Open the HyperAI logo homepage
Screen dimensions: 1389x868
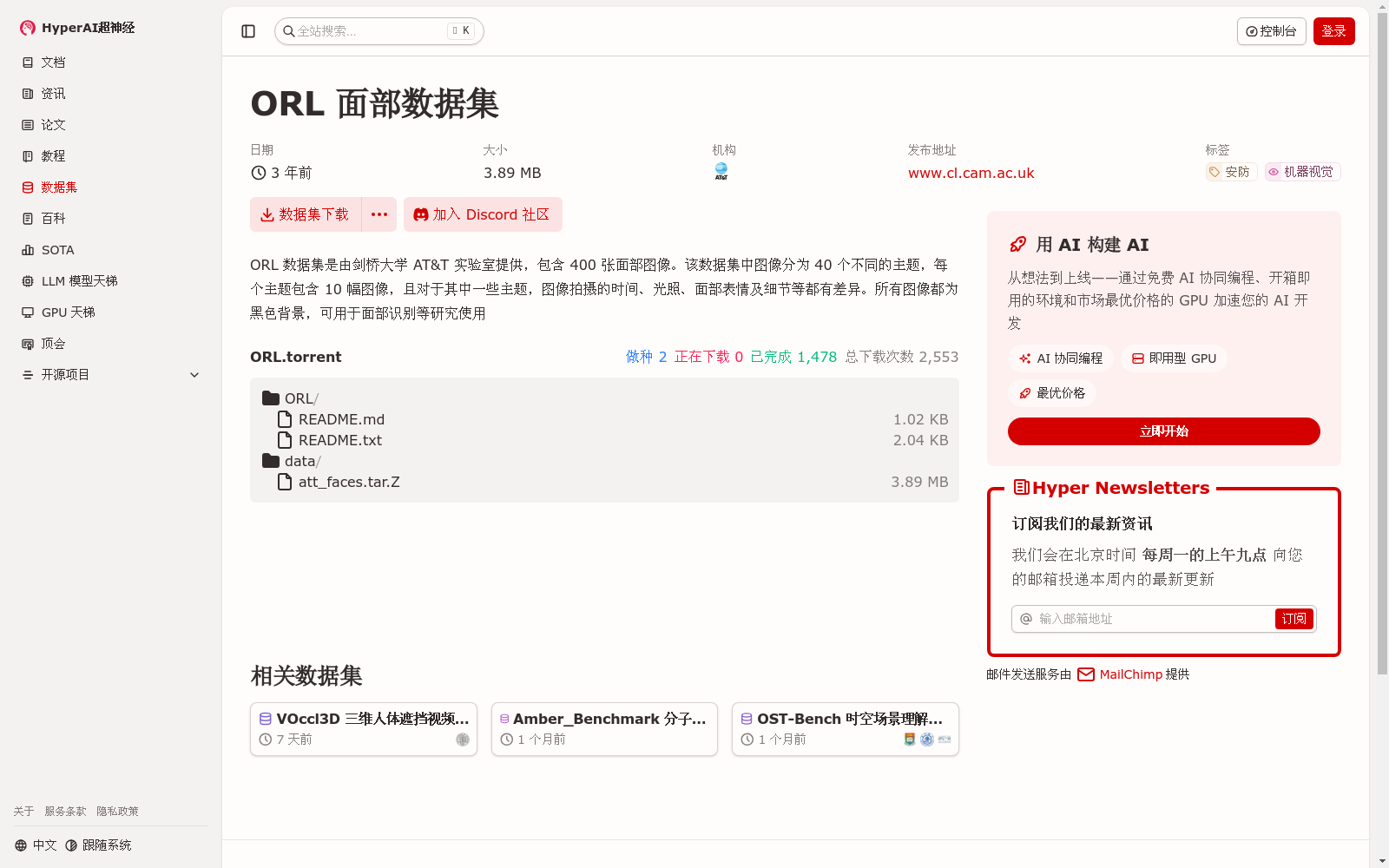tap(76, 27)
